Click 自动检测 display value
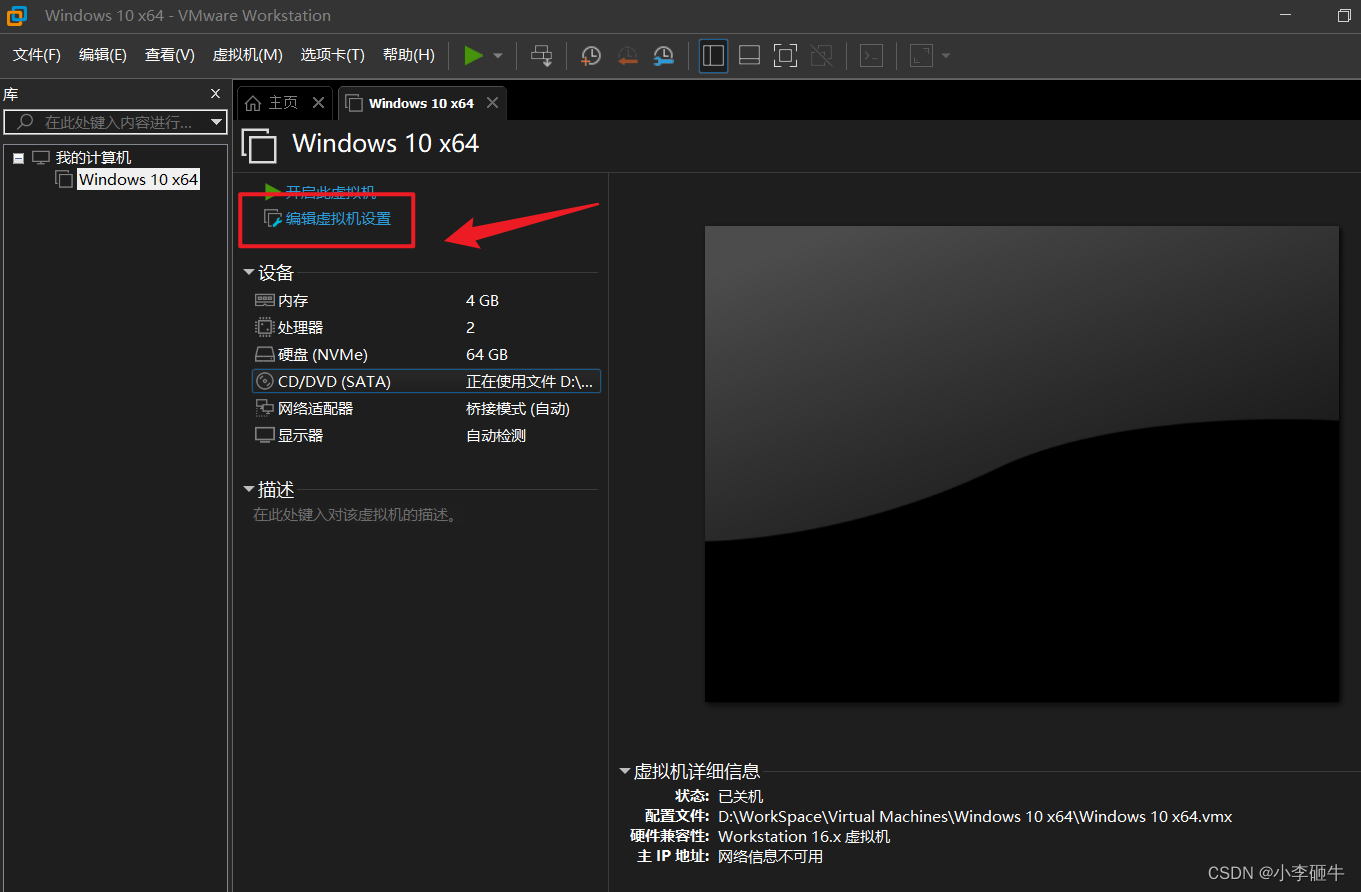Screen dimensions: 1361x892 496,435
